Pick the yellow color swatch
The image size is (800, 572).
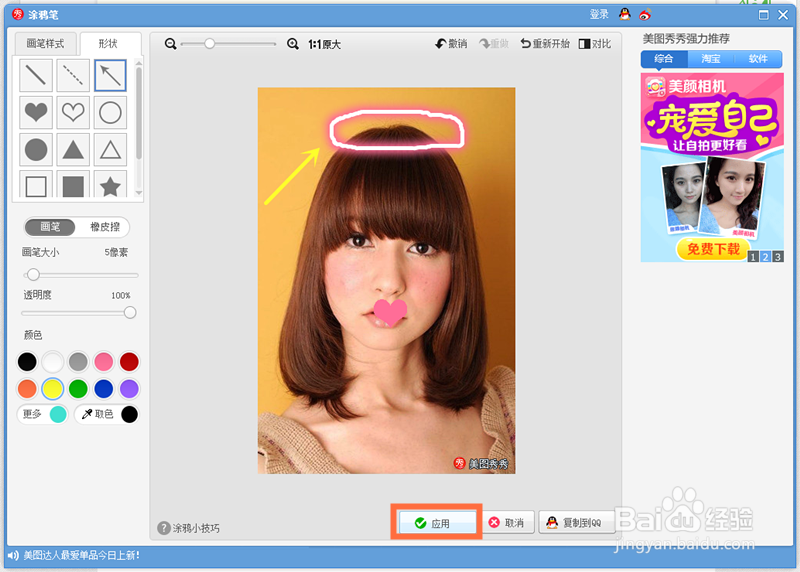tap(53, 388)
